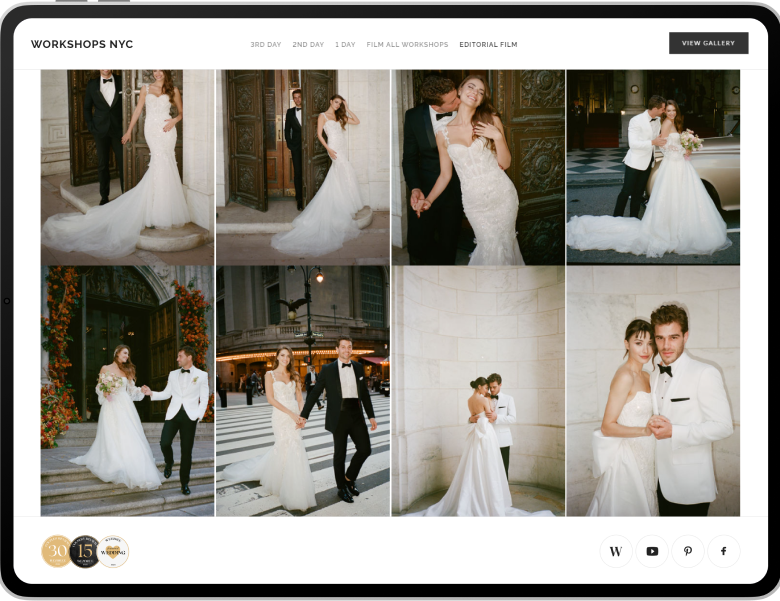Open photo of couple walking on crosswalk
This screenshot has width=780, height=601.
(x=303, y=390)
